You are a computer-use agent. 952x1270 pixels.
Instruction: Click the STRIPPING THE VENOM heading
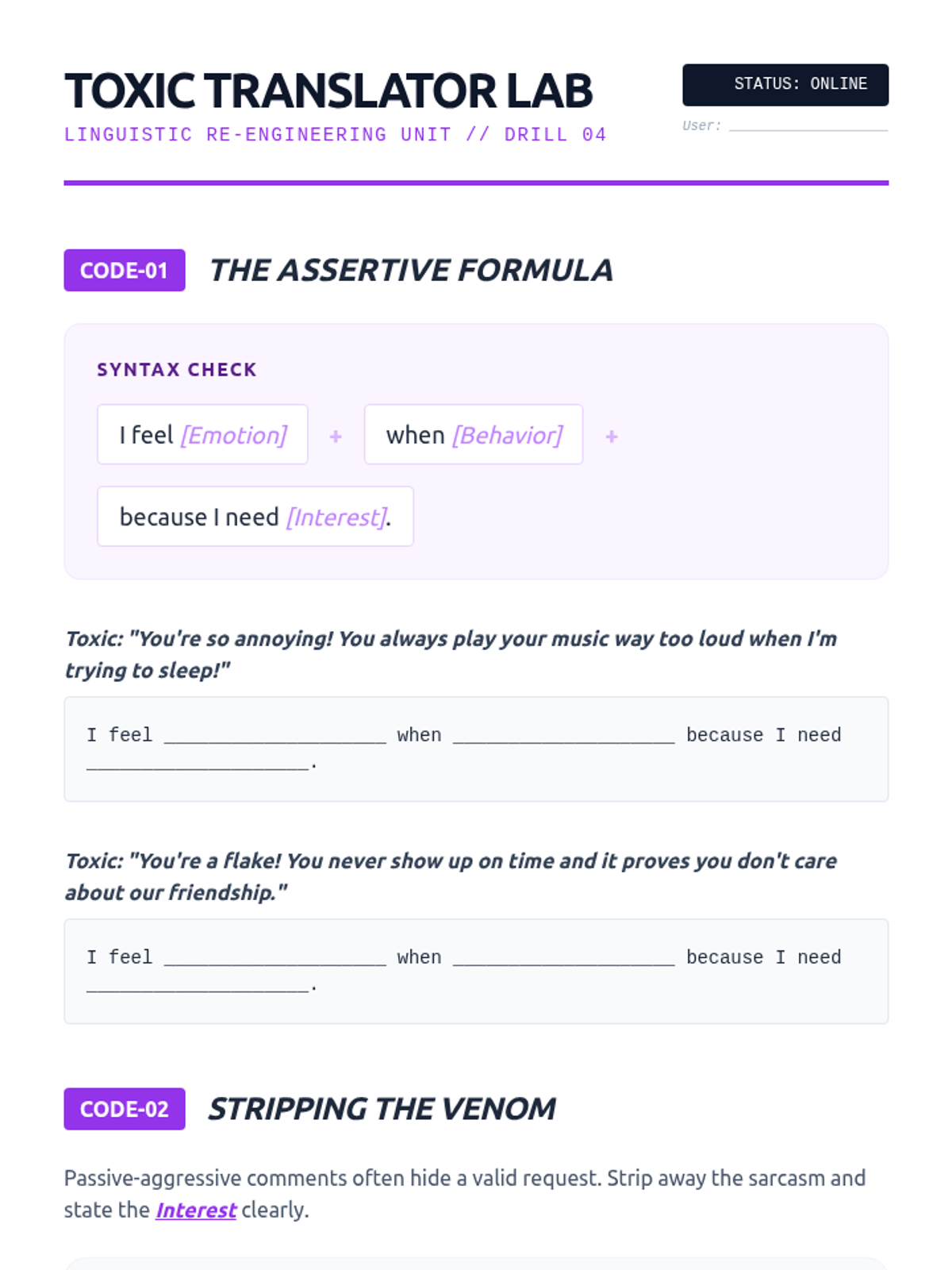pyautogui.click(x=382, y=1109)
